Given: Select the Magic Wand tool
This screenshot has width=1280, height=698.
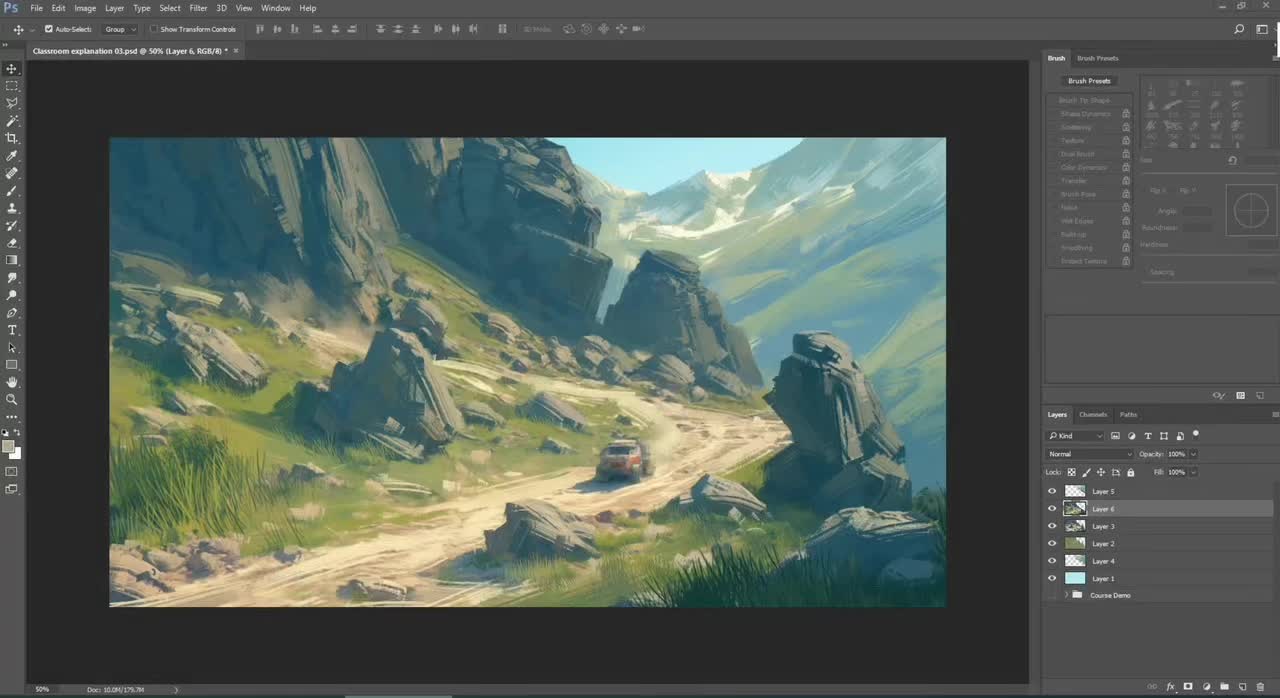Looking at the screenshot, I should point(12,121).
